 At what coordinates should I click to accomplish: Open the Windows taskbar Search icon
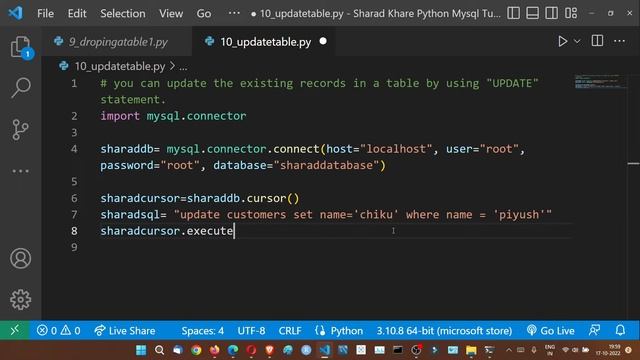pos(159,350)
